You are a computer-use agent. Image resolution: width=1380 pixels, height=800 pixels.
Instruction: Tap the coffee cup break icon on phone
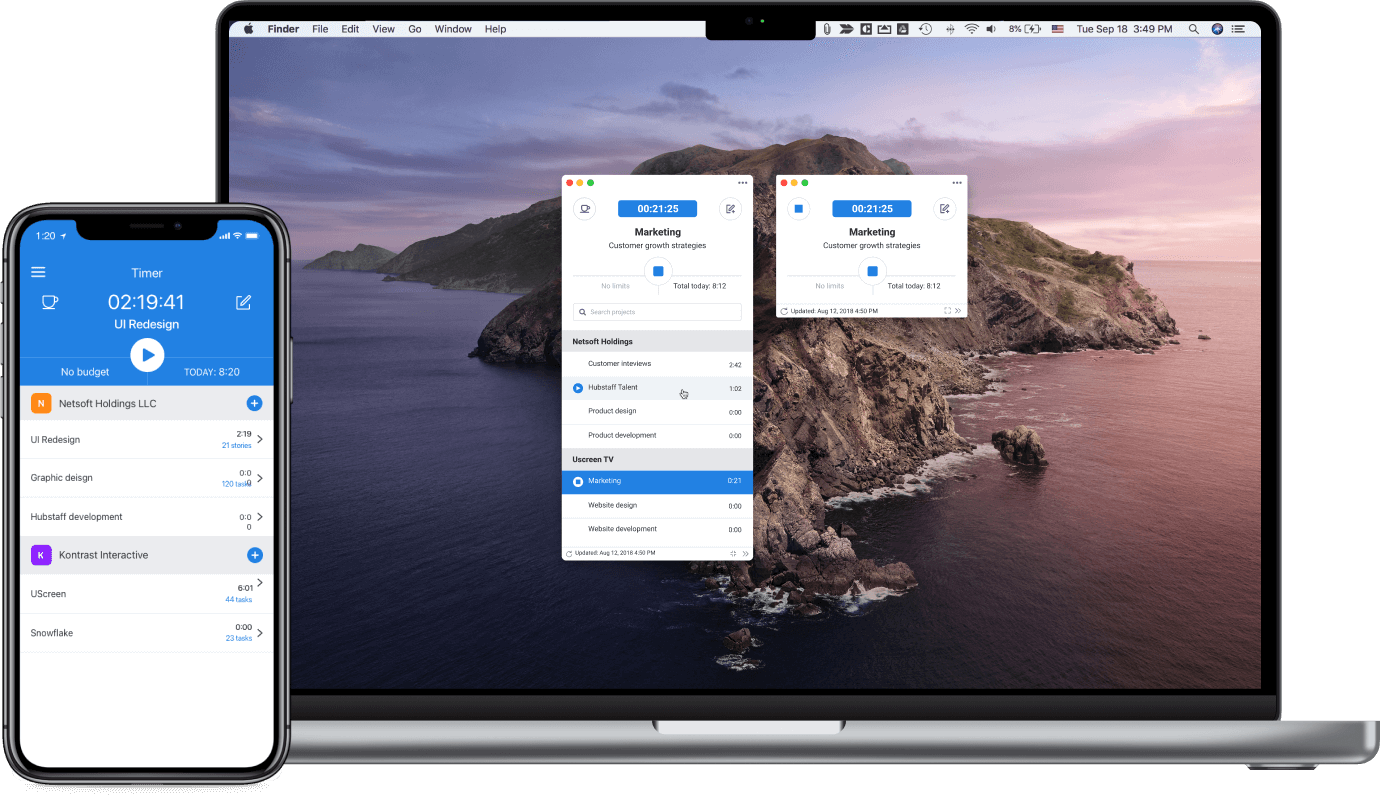click(x=49, y=302)
